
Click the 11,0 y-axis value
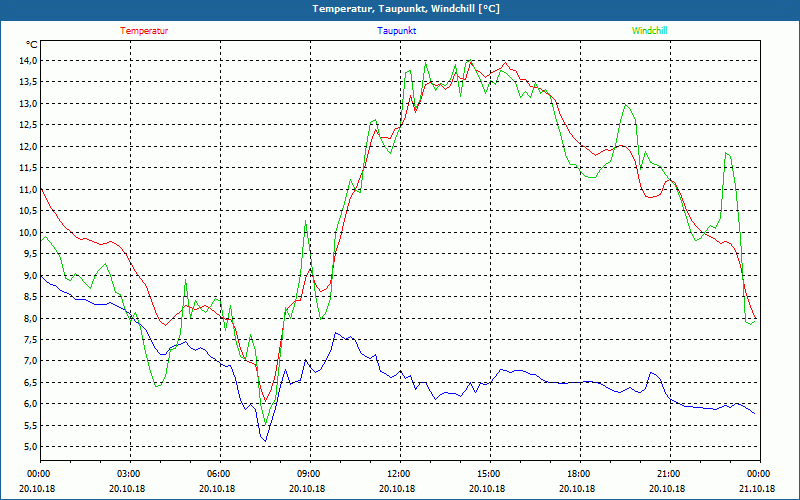point(29,189)
